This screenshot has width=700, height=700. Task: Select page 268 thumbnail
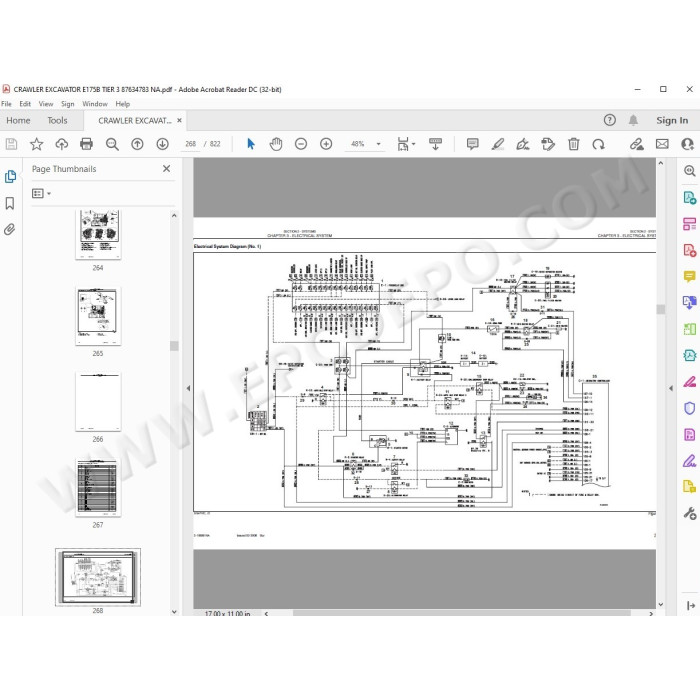click(98, 577)
